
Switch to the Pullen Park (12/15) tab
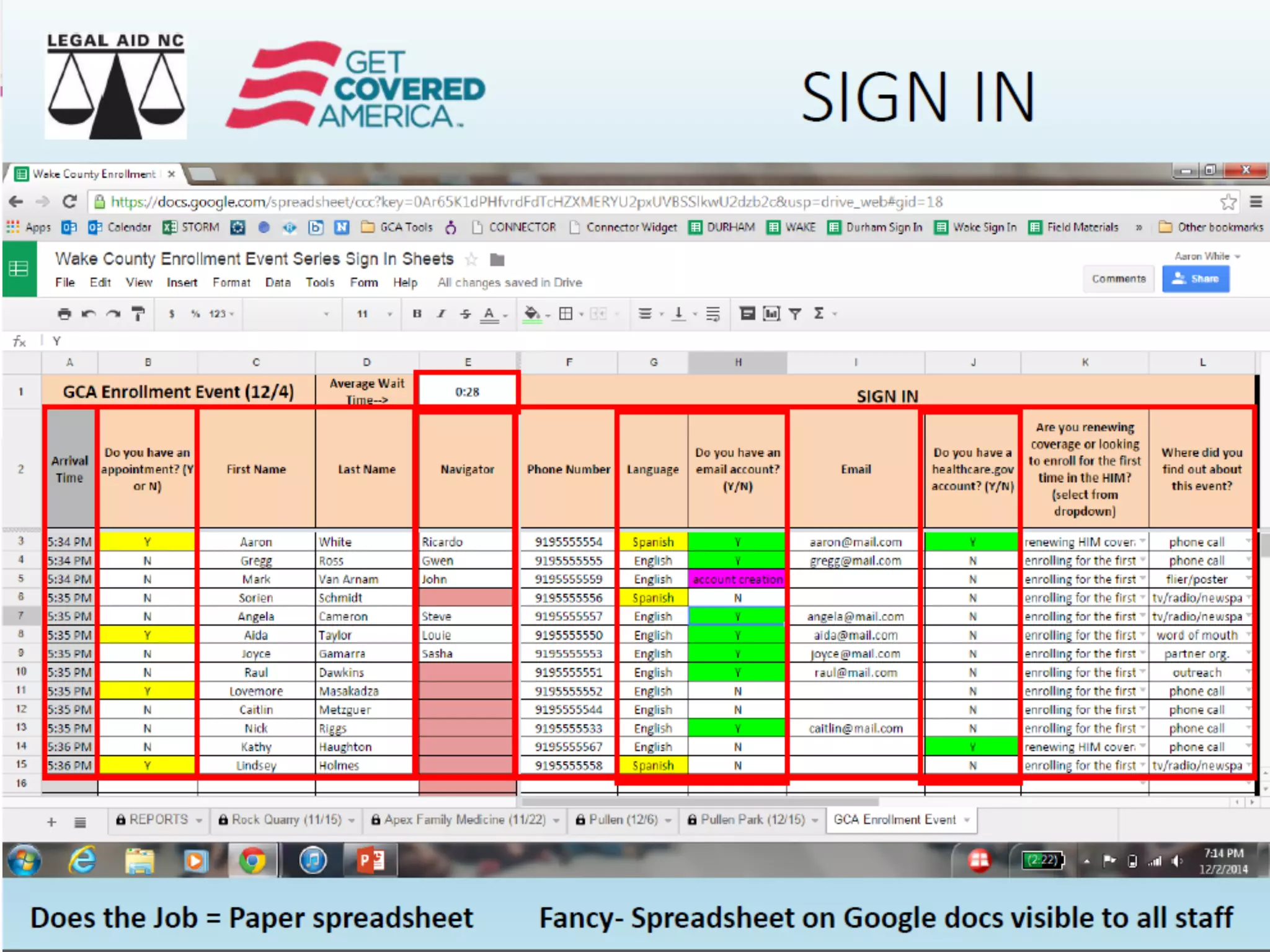(x=752, y=820)
